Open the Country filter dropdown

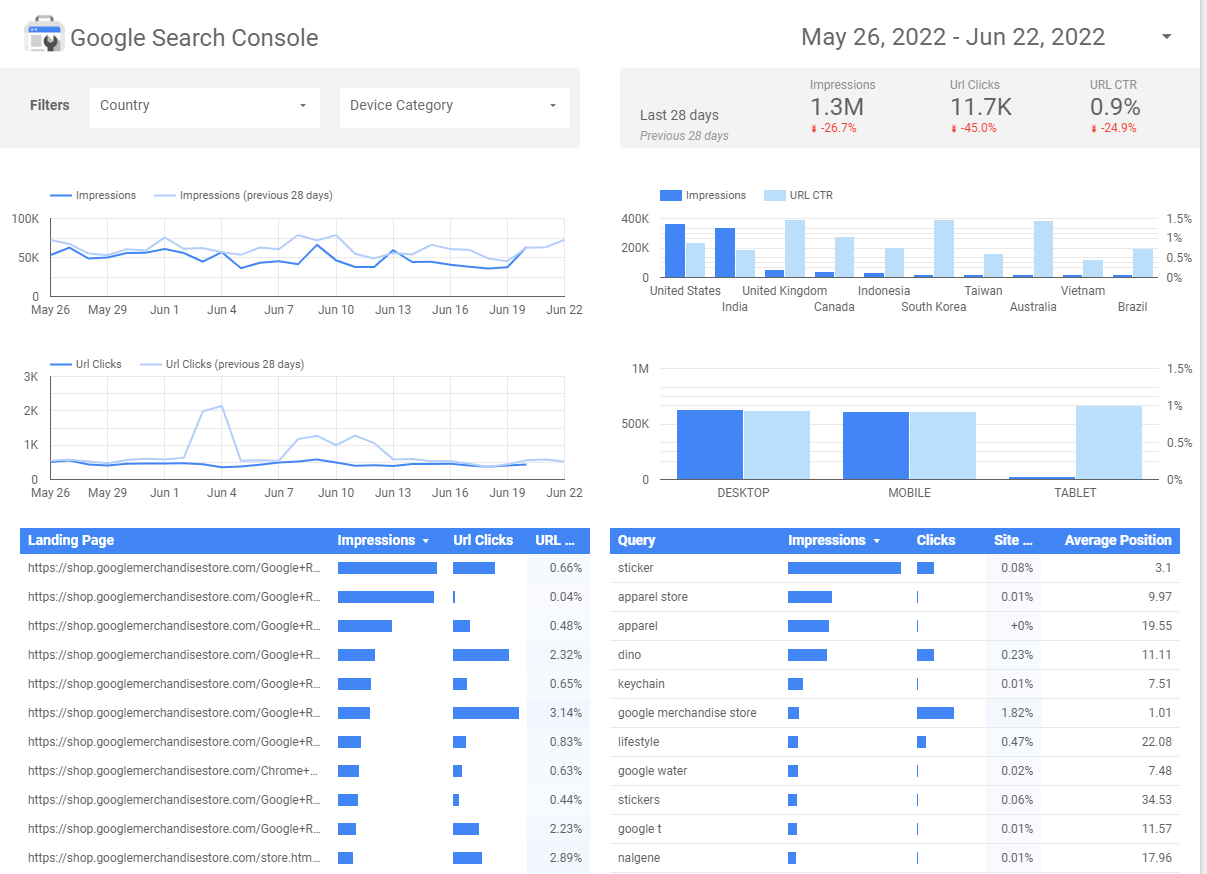[x=204, y=106]
